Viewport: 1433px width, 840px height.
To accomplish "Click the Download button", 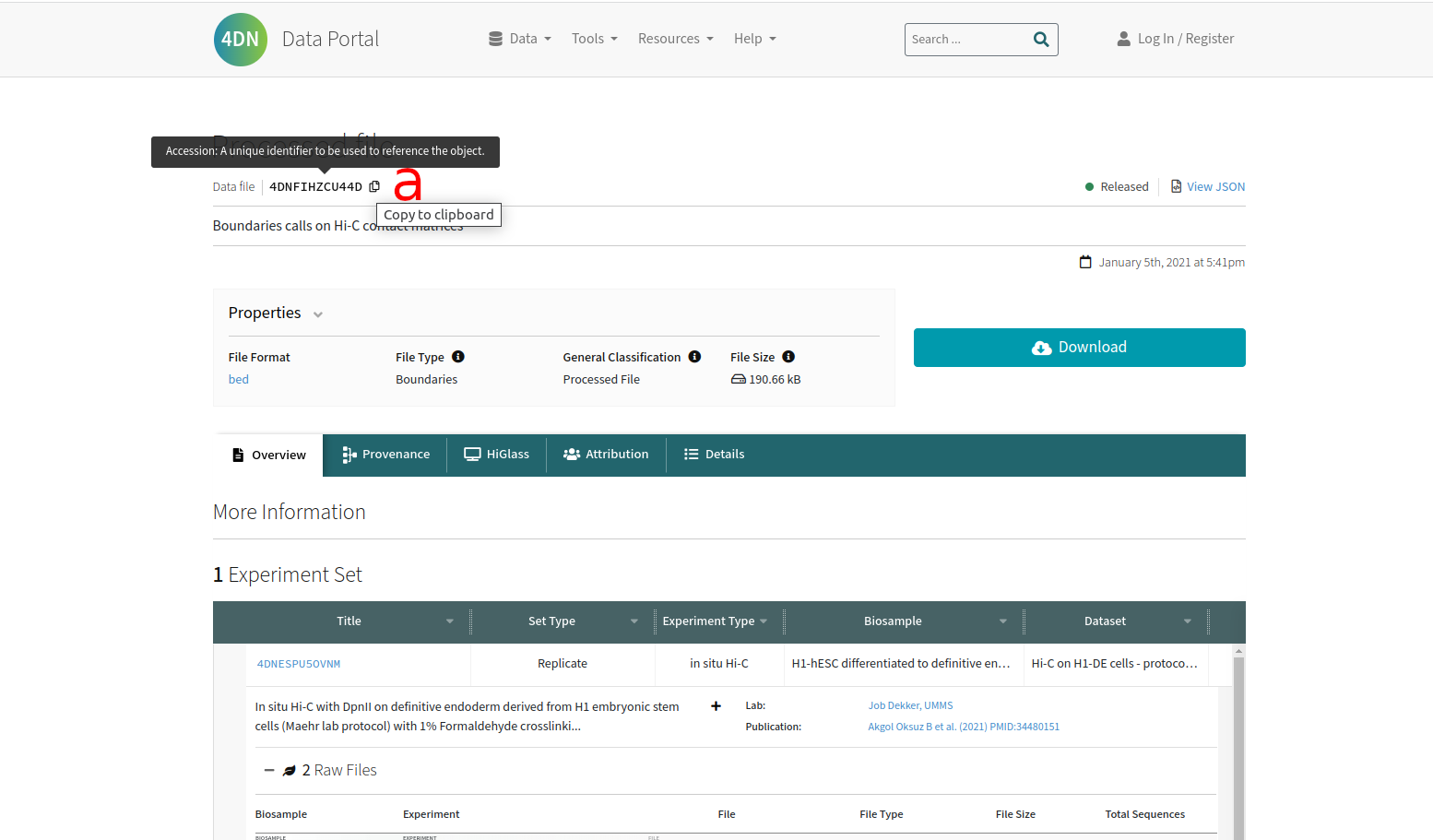I will (1079, 348).
